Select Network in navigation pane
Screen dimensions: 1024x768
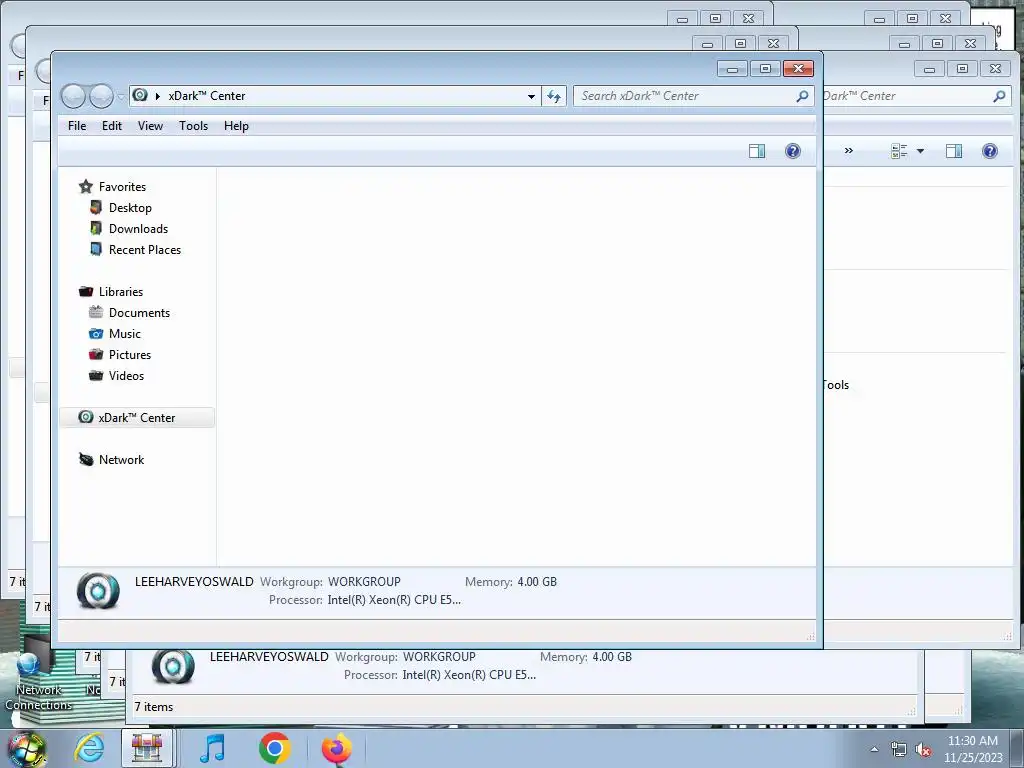(x=121, y=460)
